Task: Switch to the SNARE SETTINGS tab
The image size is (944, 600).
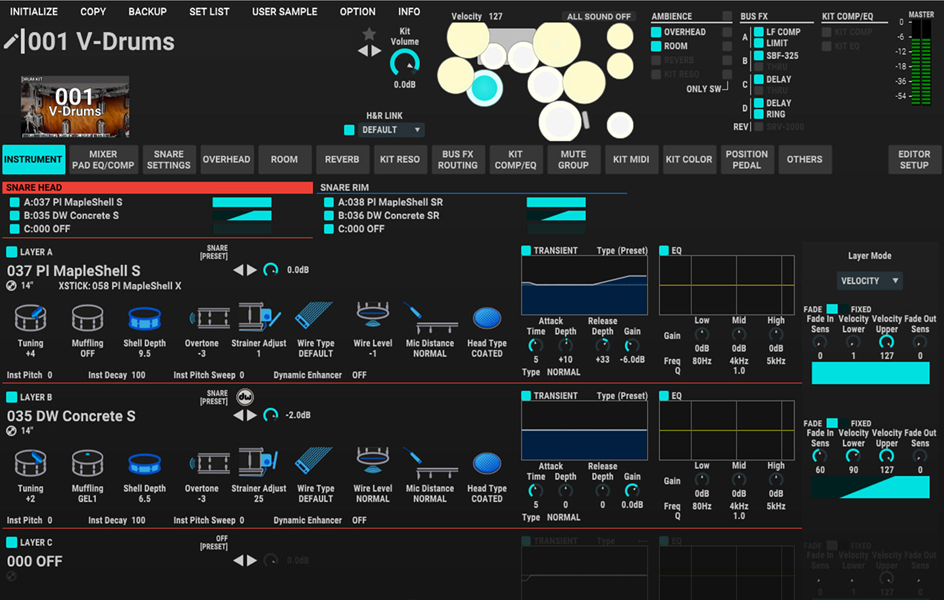Action: click(168, 160)
